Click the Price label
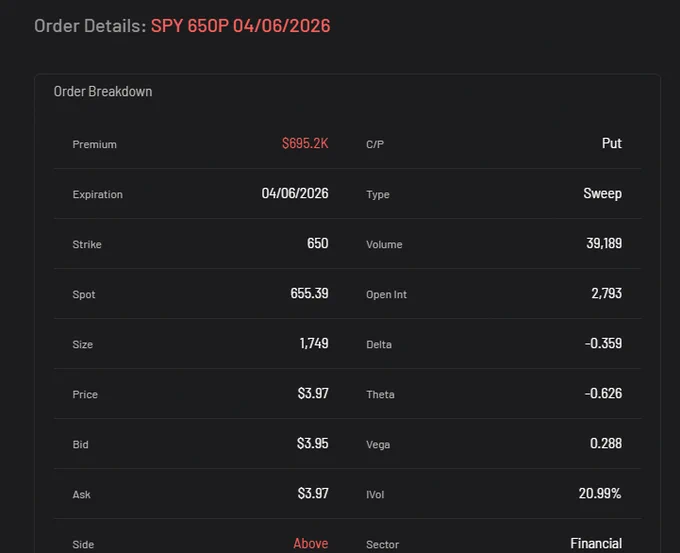This screenshot has width=680, height=553. click(x=85, y=394)
